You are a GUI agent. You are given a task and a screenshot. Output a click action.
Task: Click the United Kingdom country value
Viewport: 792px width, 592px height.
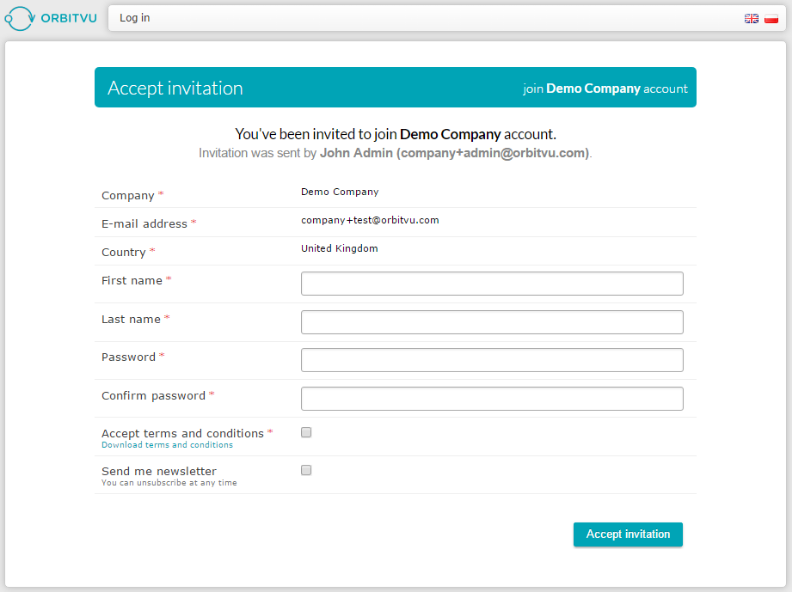point(339,249)
